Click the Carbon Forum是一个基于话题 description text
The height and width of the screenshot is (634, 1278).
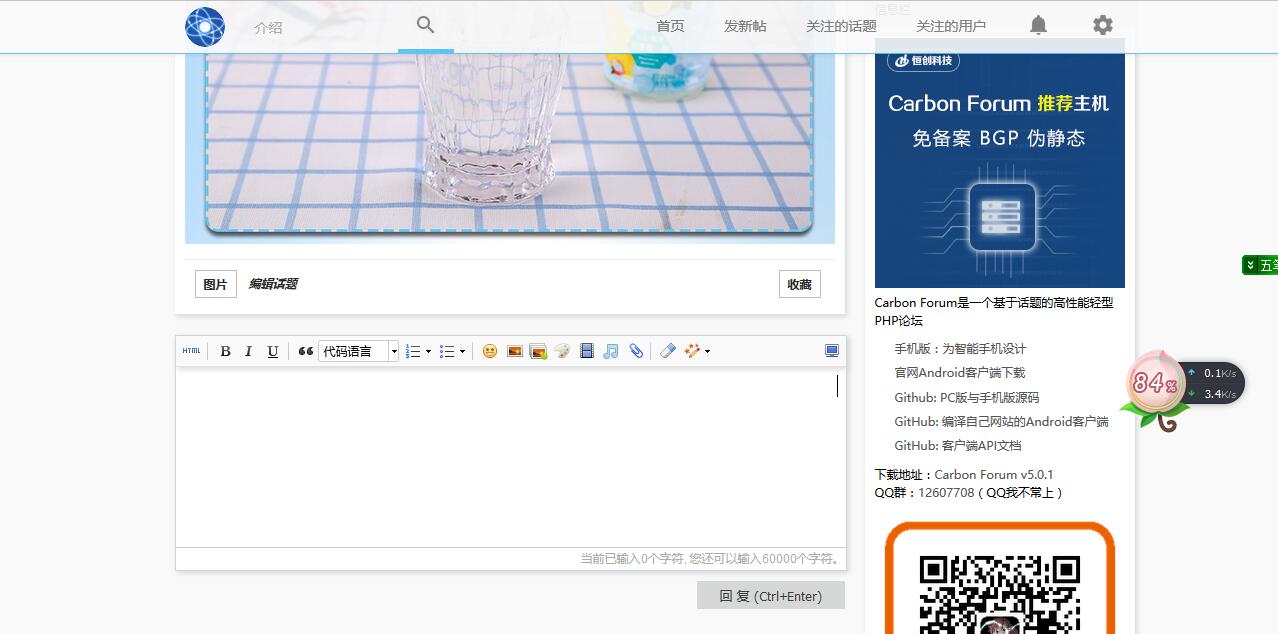[994, 311]
